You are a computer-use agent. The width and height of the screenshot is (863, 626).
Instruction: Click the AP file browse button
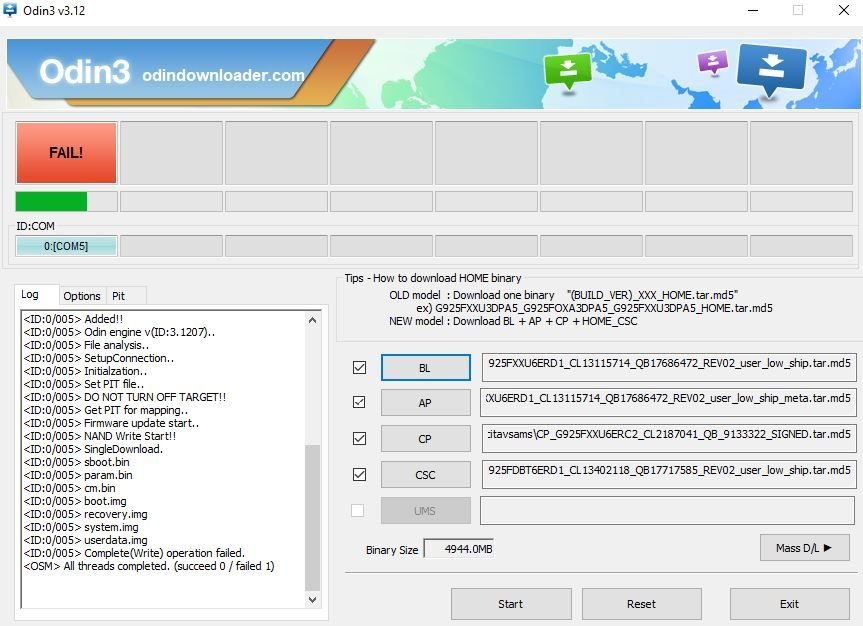[425, 403]
